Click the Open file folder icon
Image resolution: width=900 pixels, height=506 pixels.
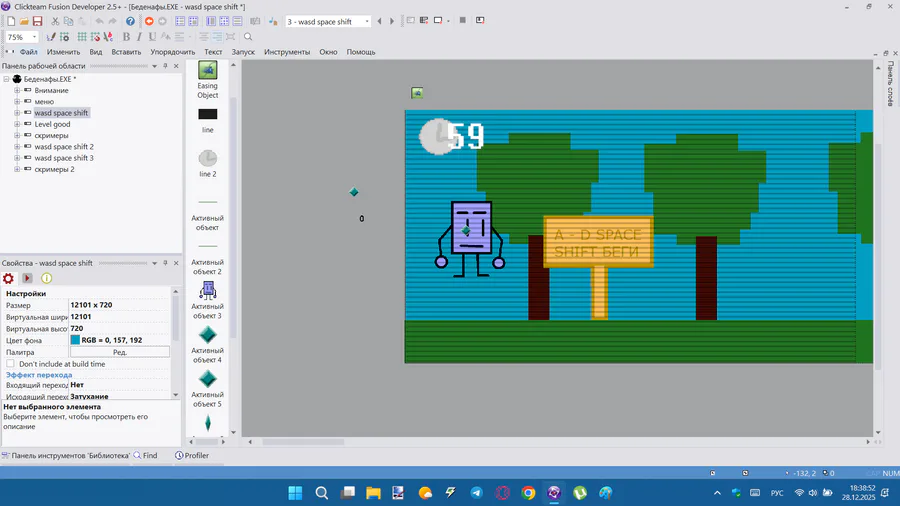coord(24,21)
